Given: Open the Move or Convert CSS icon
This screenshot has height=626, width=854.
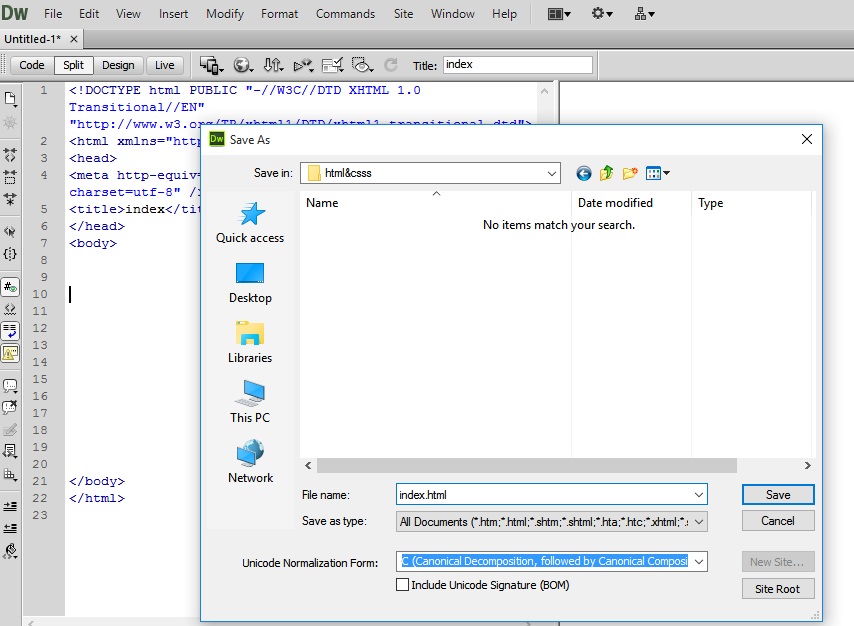Looking at the screenshot, I should click(x=10, y=474).
